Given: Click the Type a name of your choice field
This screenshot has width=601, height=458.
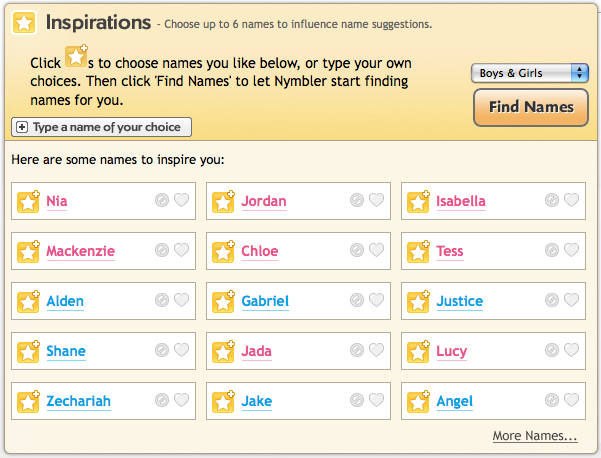Looking at the screenshot, I should [102, 127].
